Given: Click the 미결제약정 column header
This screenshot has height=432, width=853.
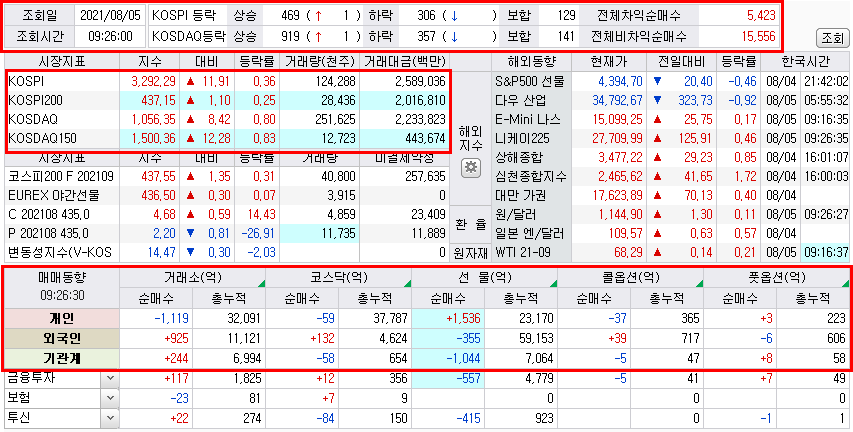Looking at the screenshot, I should point(405,158).
